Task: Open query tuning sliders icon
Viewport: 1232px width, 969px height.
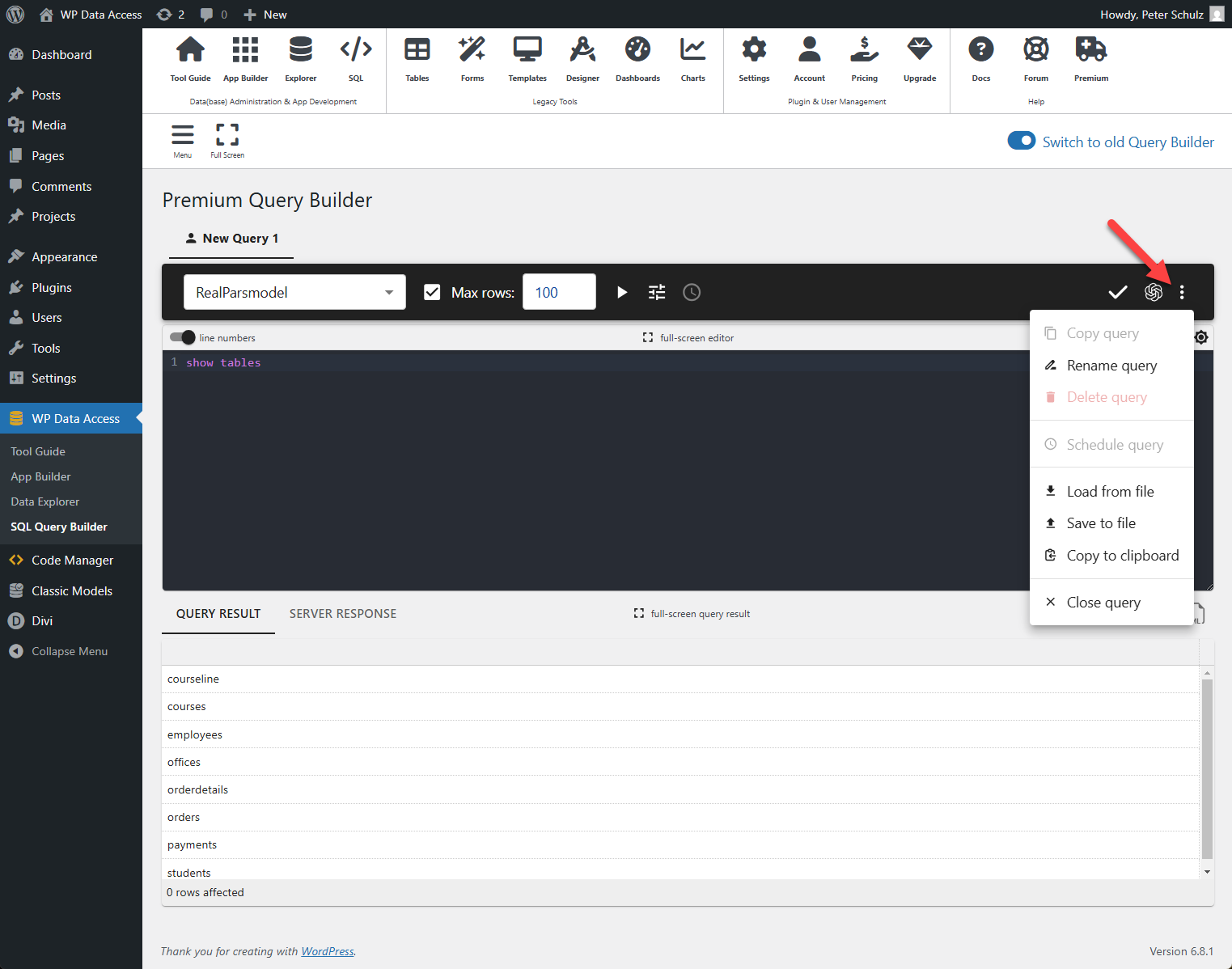Action: click(657, 292)
